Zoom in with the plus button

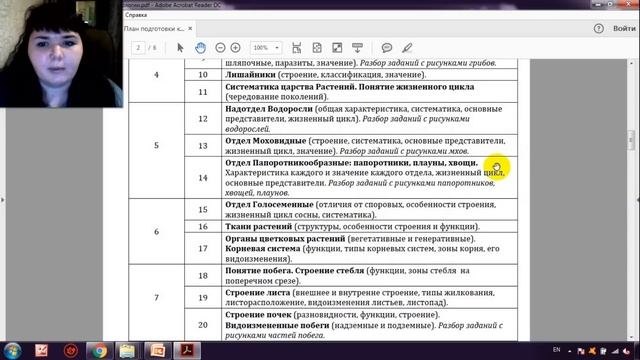pos(236,48)
